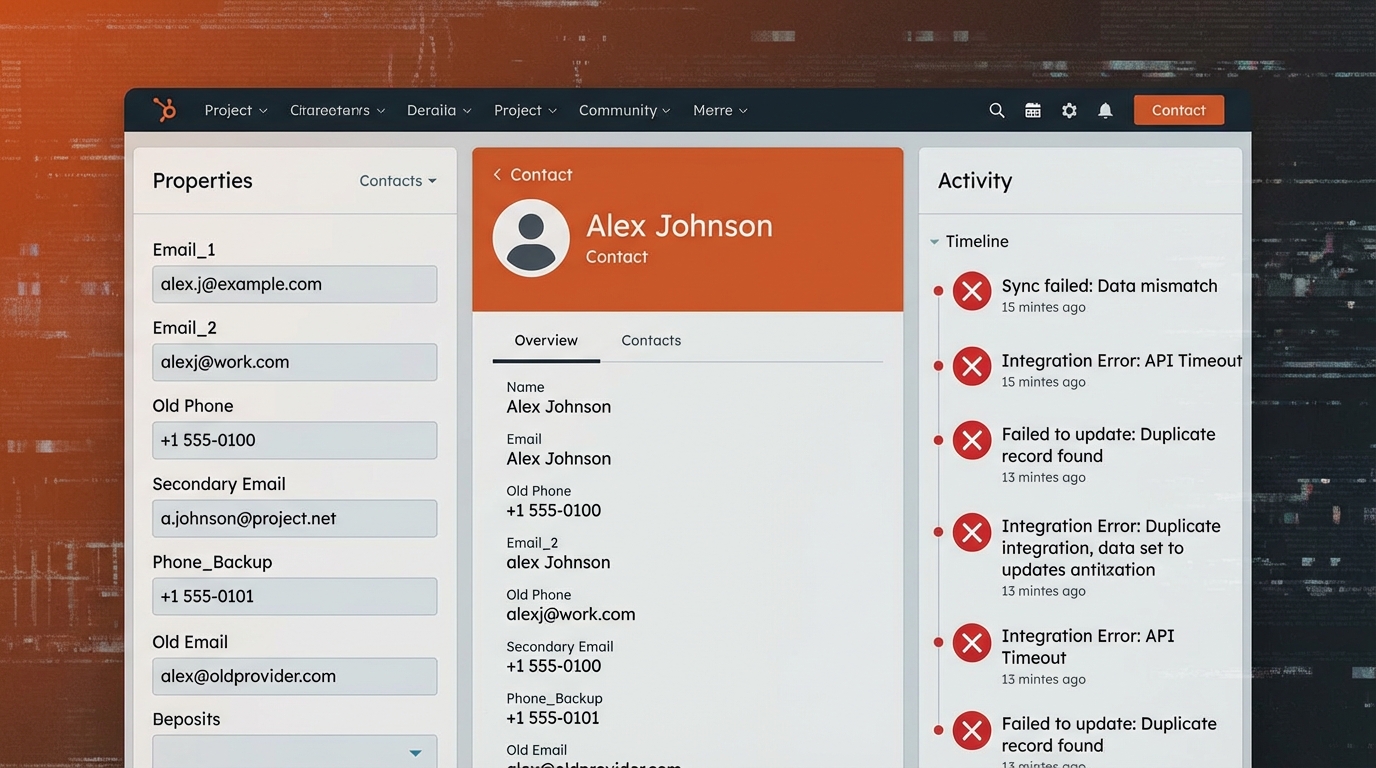Open the Community menu
The width and height of the screenshot is (1376, 768).
(x=624, y=110)
